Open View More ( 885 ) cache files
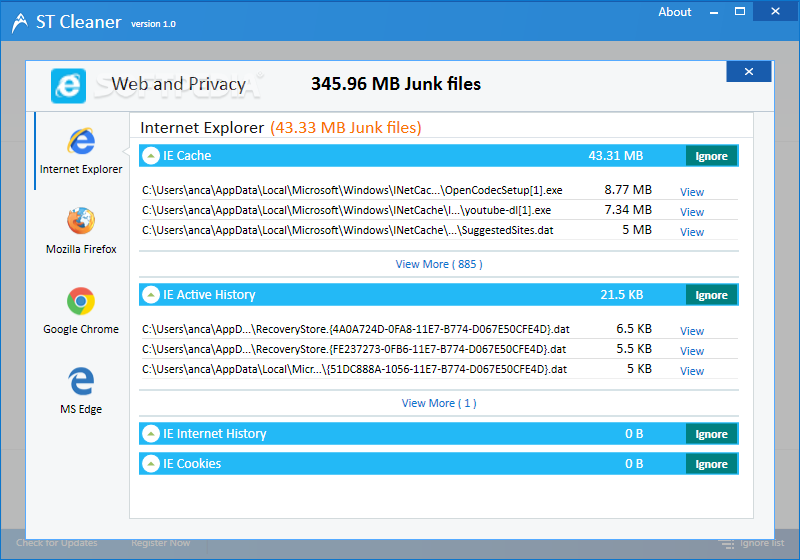The image size is (800, 560). (439, 264)
